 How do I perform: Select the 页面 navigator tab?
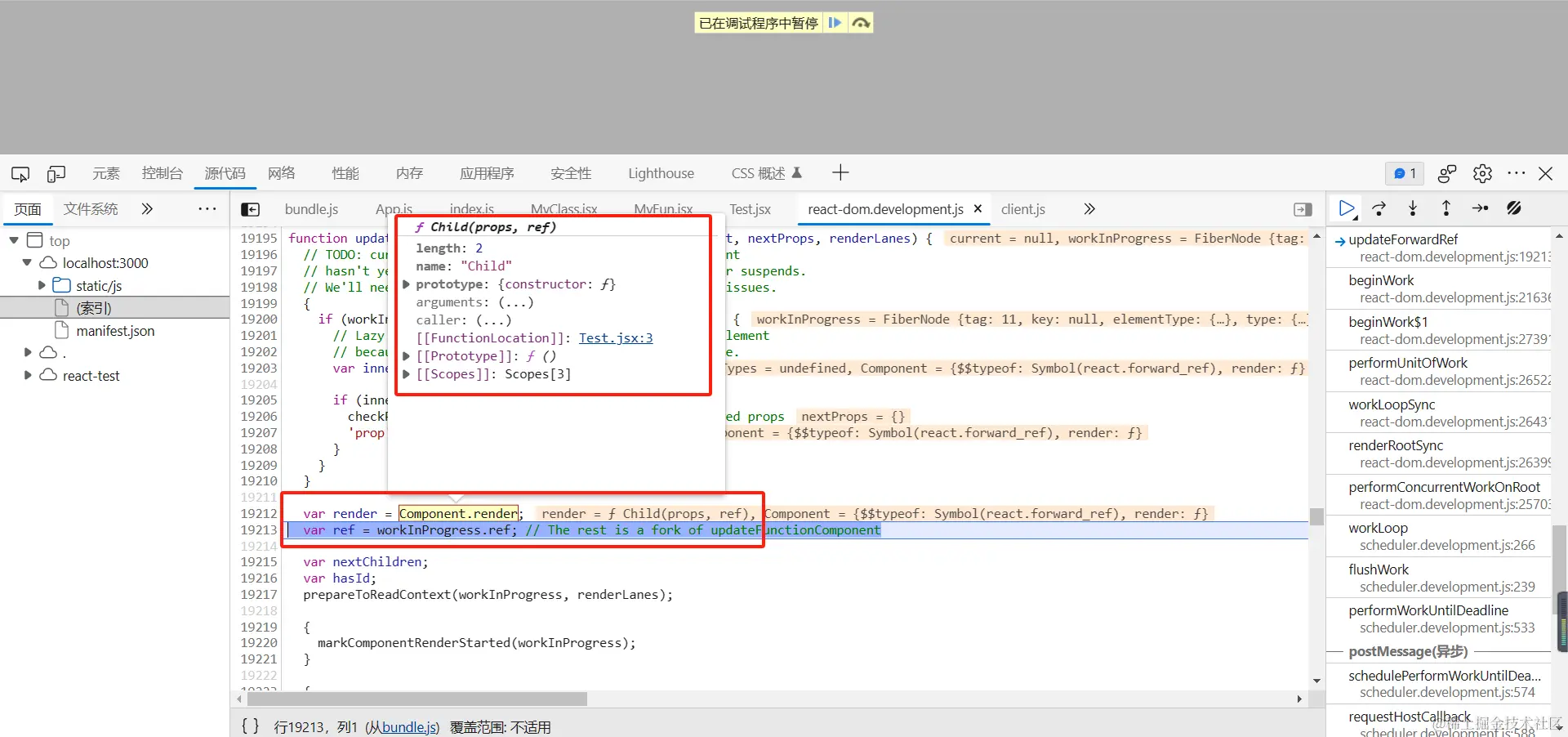[28, 209]
